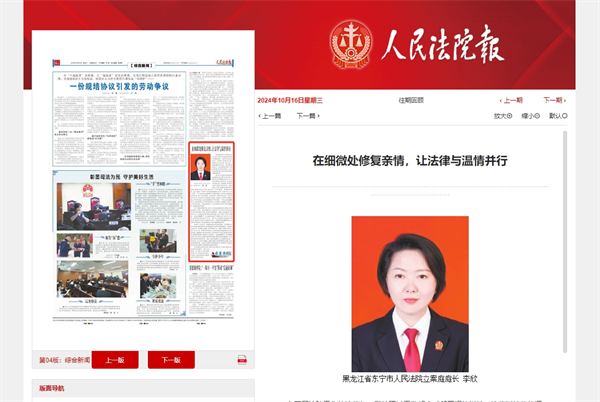This screenshot has width=600, height=402.
Task: Shrink text with 缩小 control
Action: (x=530, y=116)
